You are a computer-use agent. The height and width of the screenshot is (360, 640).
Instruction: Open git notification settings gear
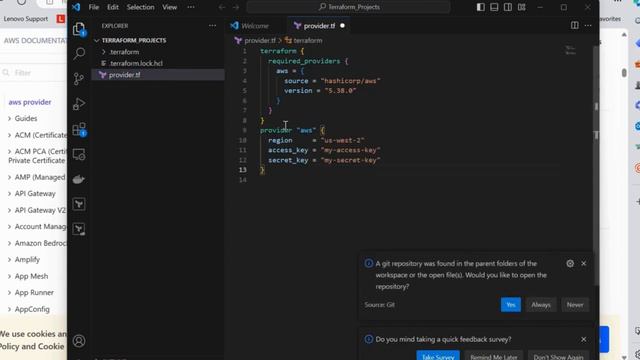pyautogui.click(x=570, y=264)
